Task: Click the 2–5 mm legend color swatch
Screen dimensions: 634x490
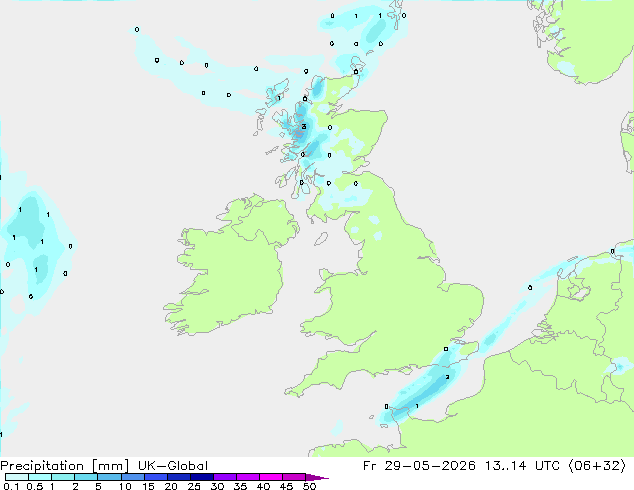Action: (86, 477)
